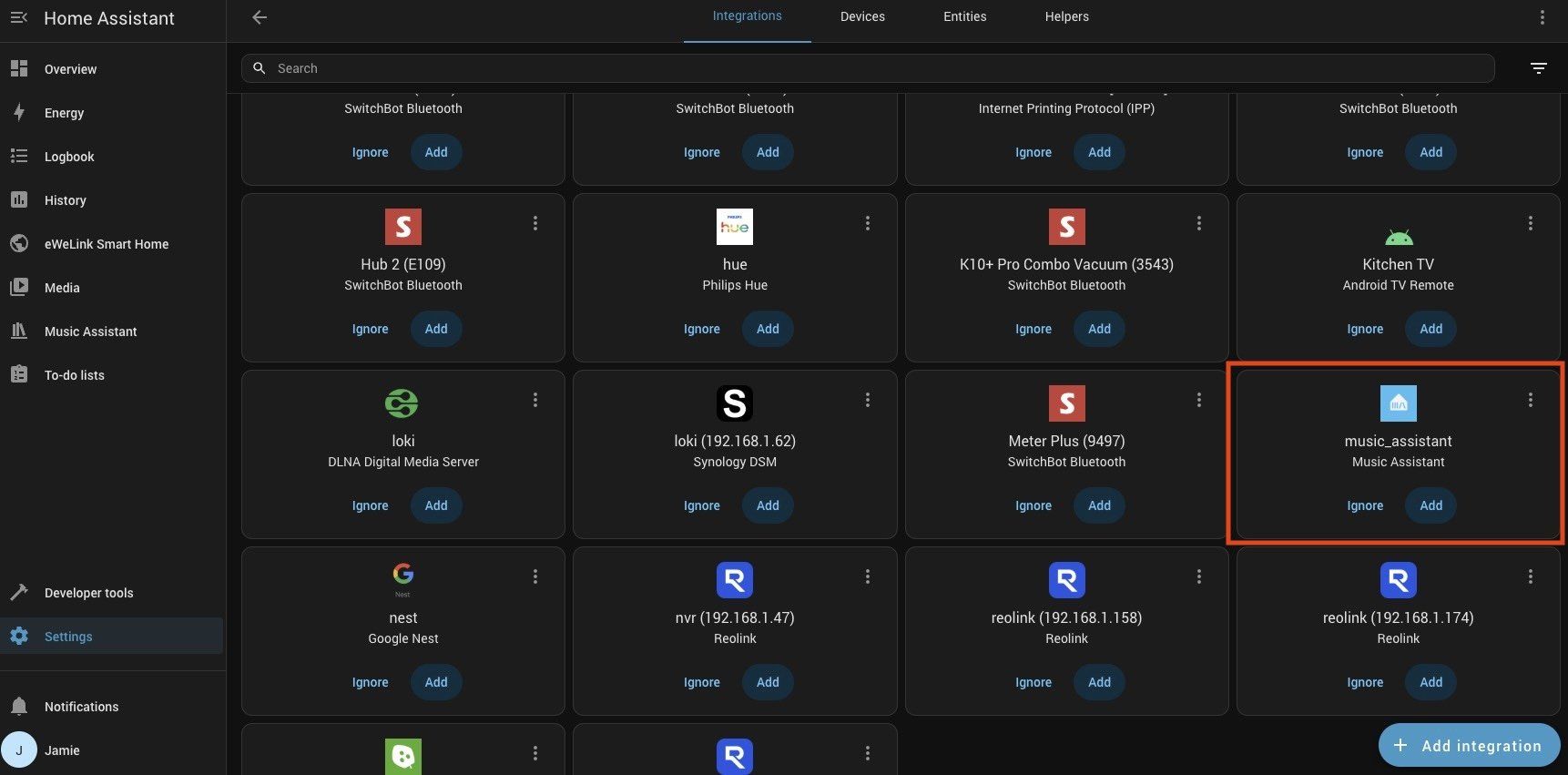The height and width of the screenshot is (775, 1568).
Task: Click the Settings gear icon
Action: click(19, 637)
